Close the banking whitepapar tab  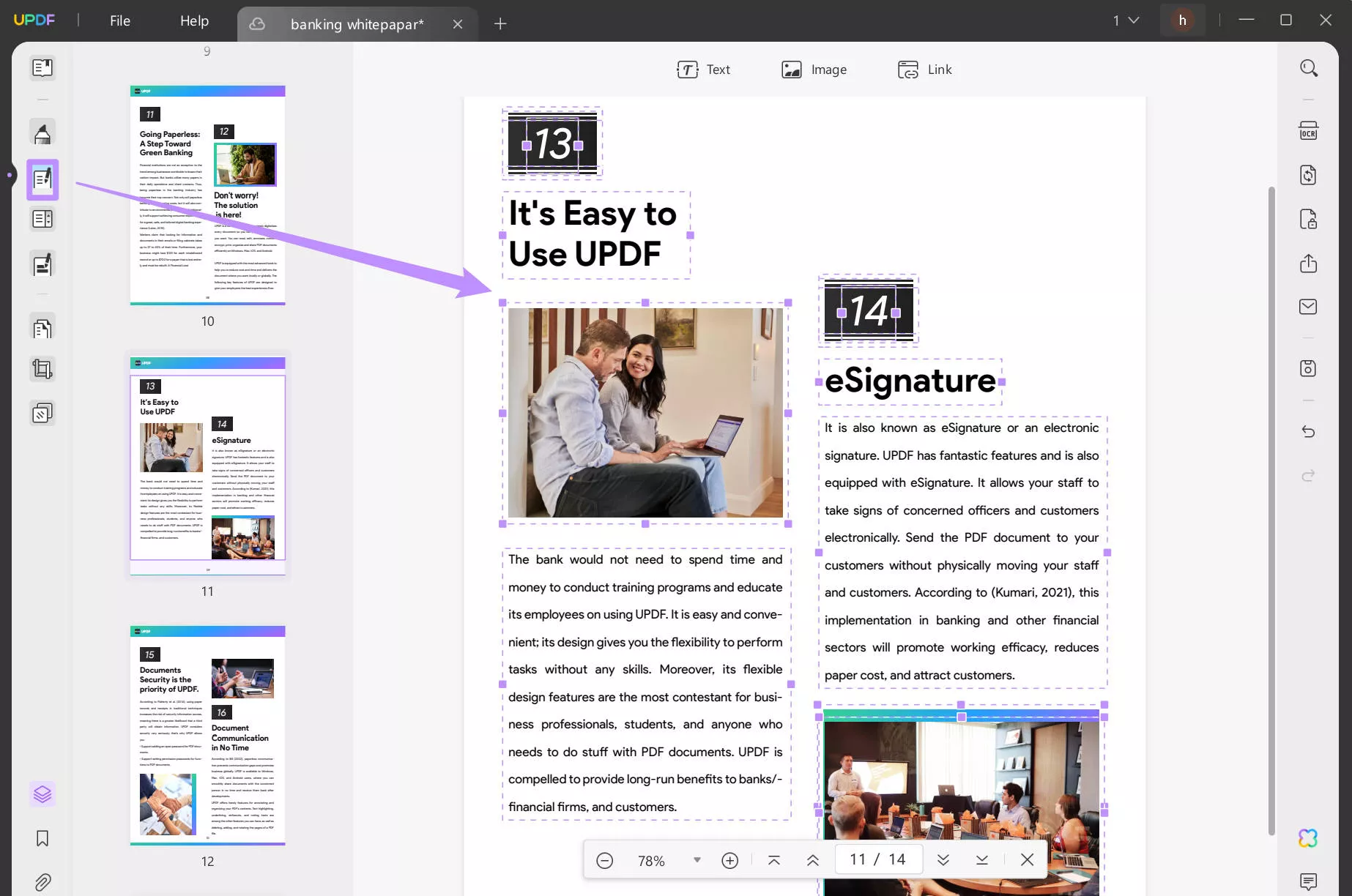tap(458, 24)
